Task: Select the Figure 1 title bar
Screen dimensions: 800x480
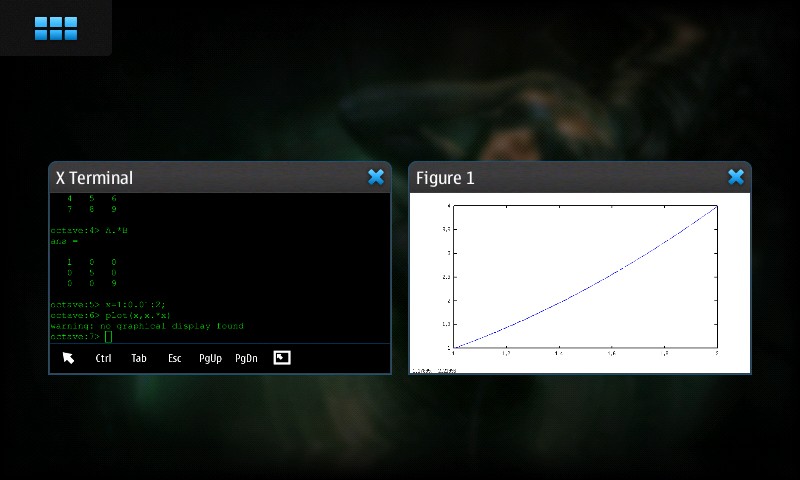Action: point(560,178)
